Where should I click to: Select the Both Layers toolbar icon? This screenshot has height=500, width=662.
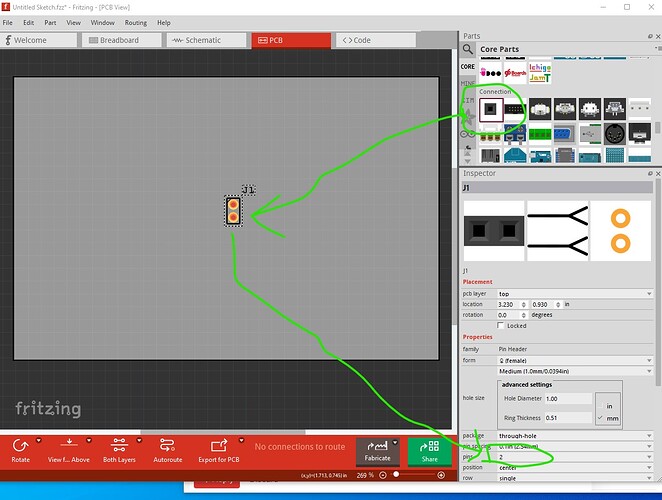[x=118, y=444]
